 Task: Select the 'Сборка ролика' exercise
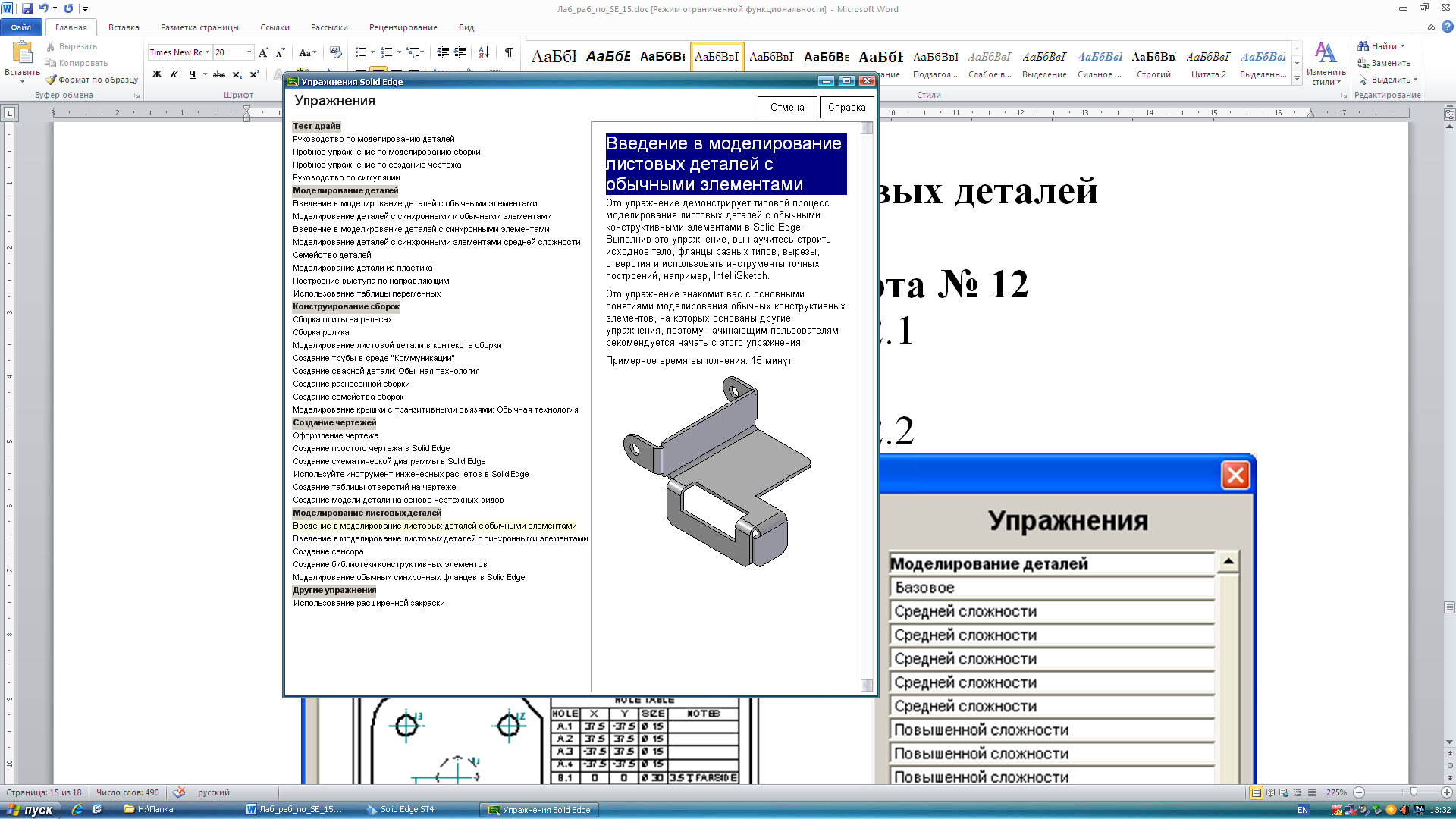tap(321, 332)
